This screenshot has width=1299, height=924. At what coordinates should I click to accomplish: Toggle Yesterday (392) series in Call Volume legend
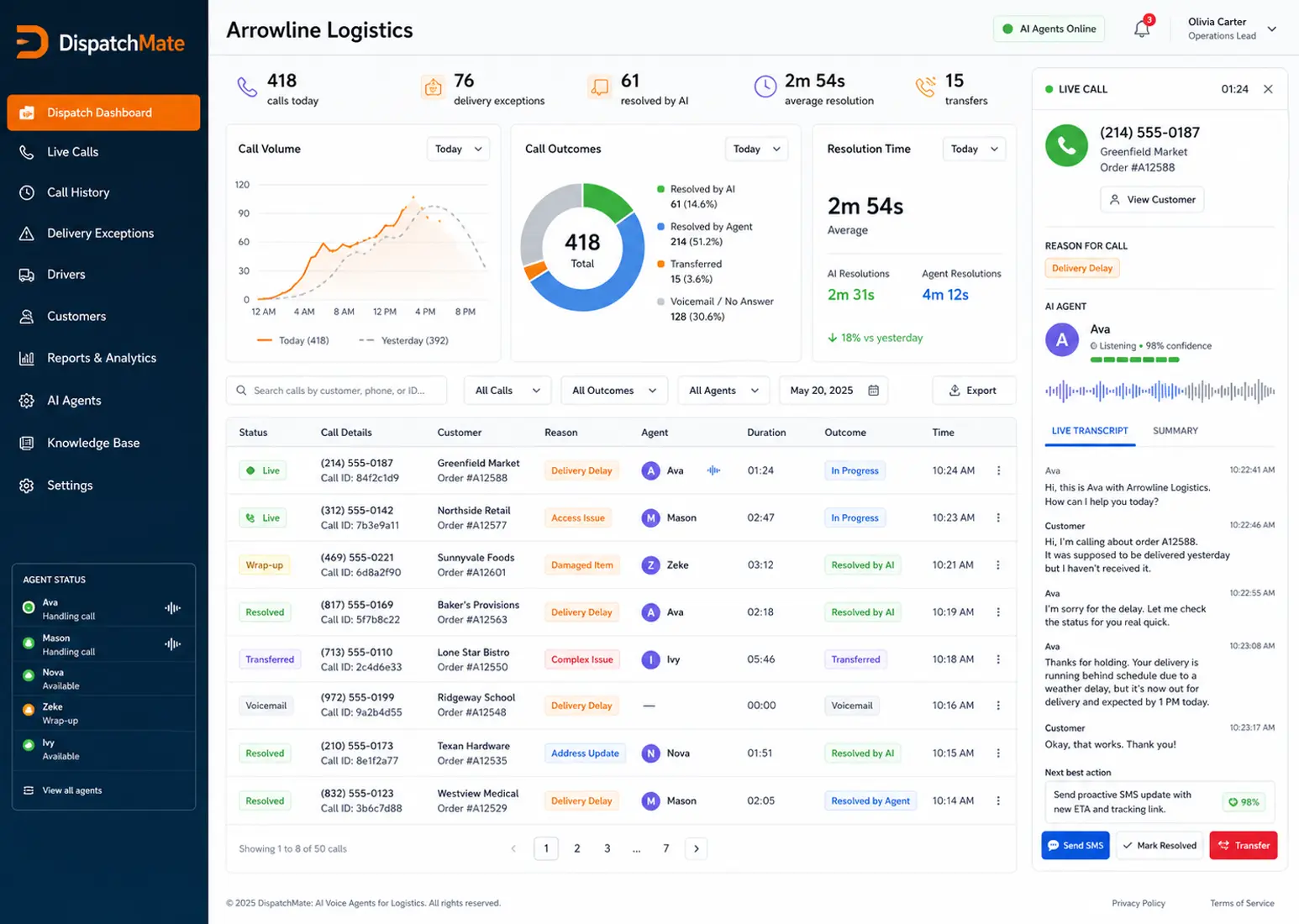[x=404, y=340]
